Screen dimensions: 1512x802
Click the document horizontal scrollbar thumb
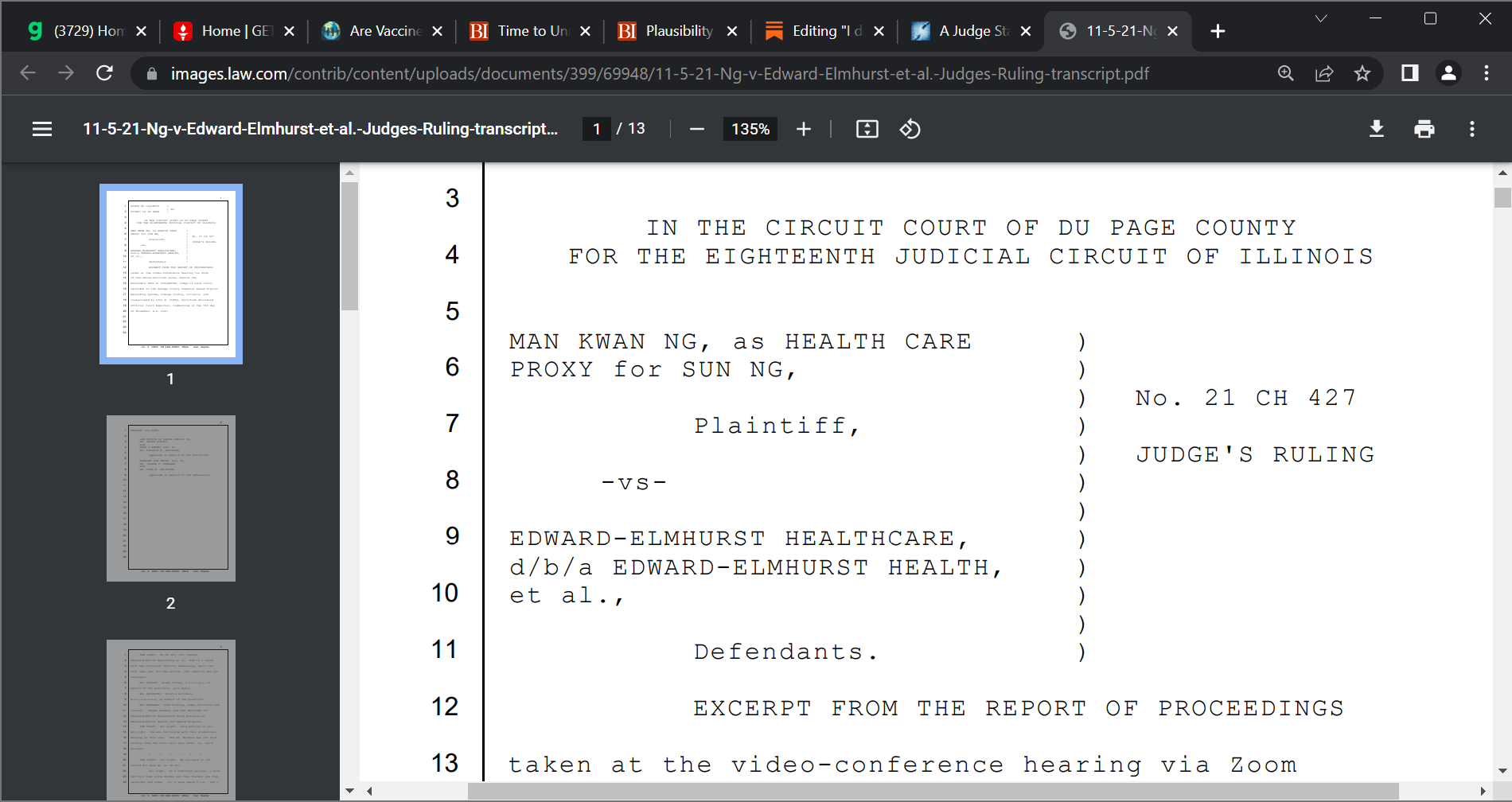click(933, 791)
